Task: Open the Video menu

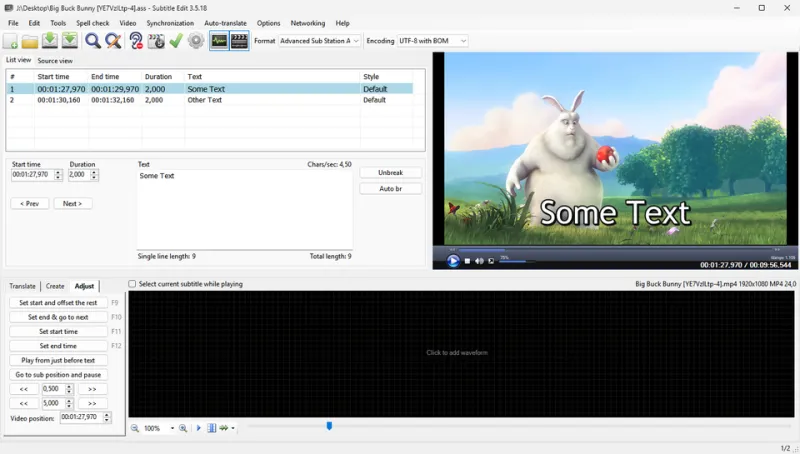Action: click(x=128, y=23)
